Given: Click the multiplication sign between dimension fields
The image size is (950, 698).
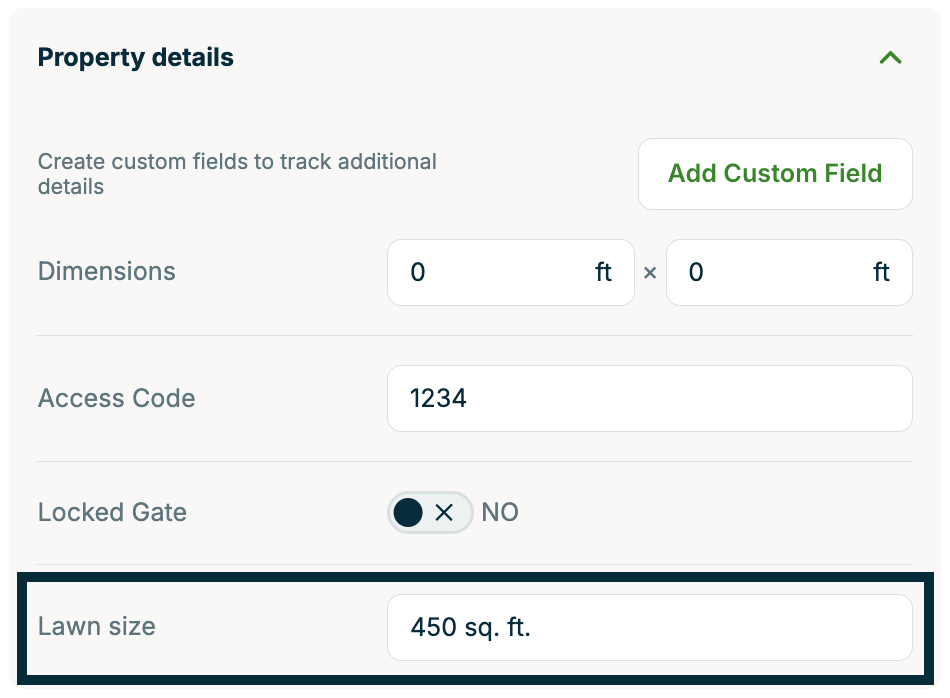Looking at the screenshot, I should [649, 272].
